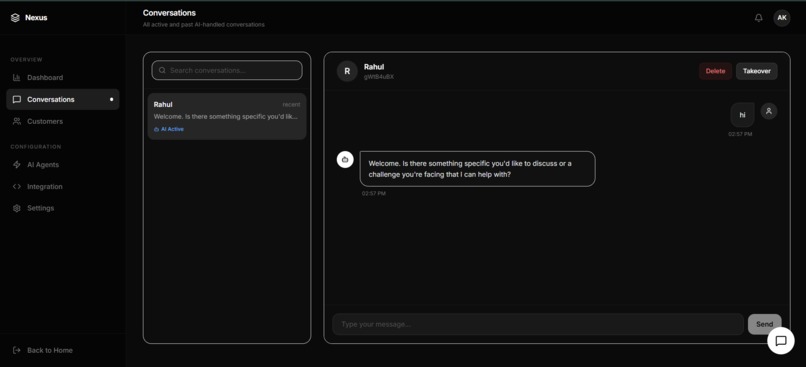This screenshot has height=367, width=806.
Task: Click the bot avatar beside the Welcome message
Action: [x=345, y=159]
